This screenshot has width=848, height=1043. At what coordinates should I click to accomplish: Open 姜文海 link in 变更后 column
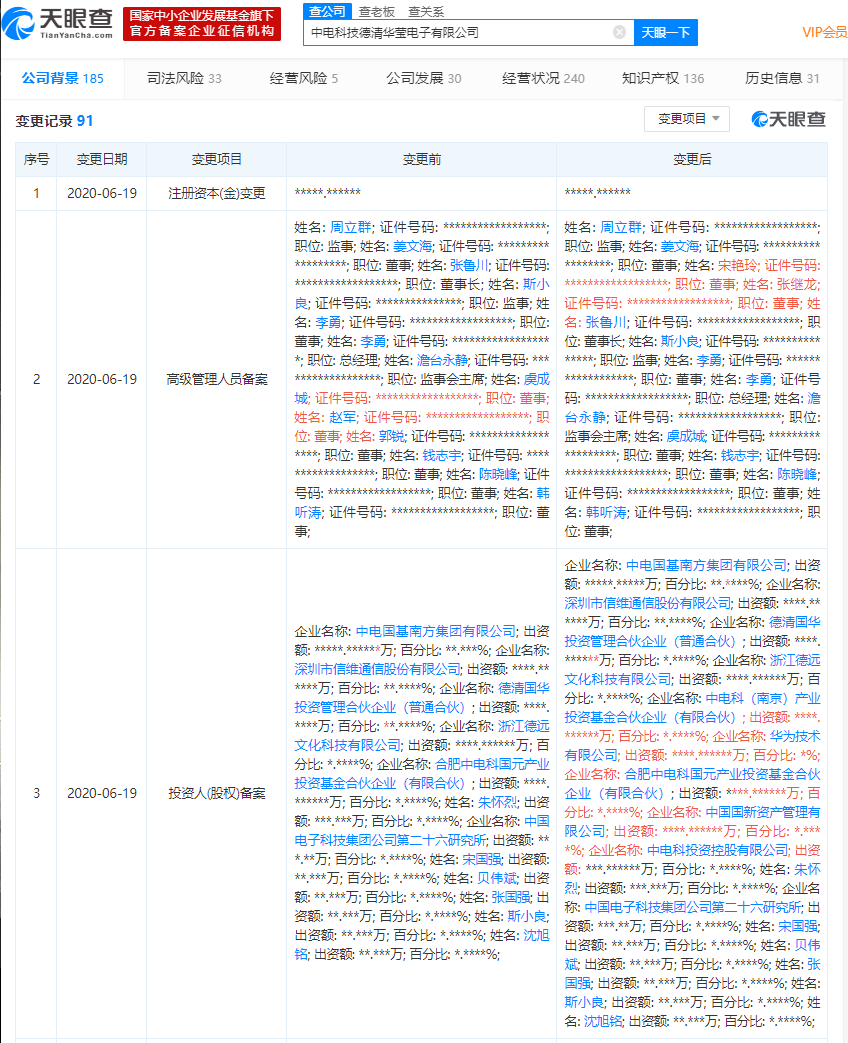(x=680, y=246)
